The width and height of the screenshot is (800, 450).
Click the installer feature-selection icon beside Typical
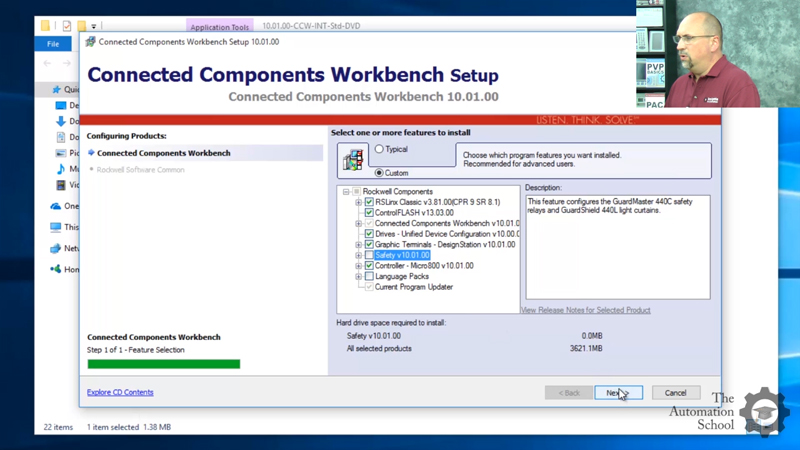tap(353, 160)
